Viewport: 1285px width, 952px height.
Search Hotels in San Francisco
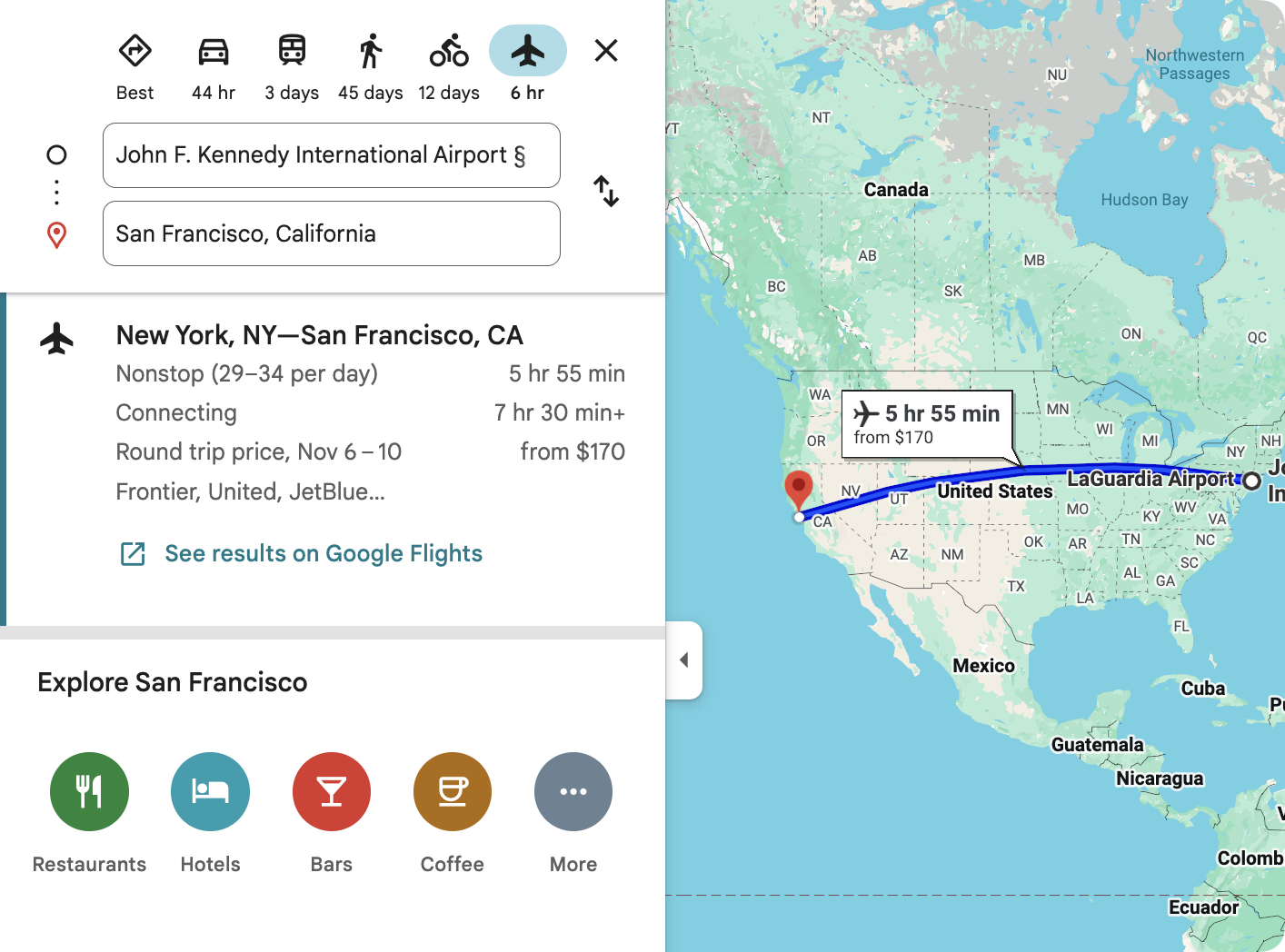coord(210,791)
